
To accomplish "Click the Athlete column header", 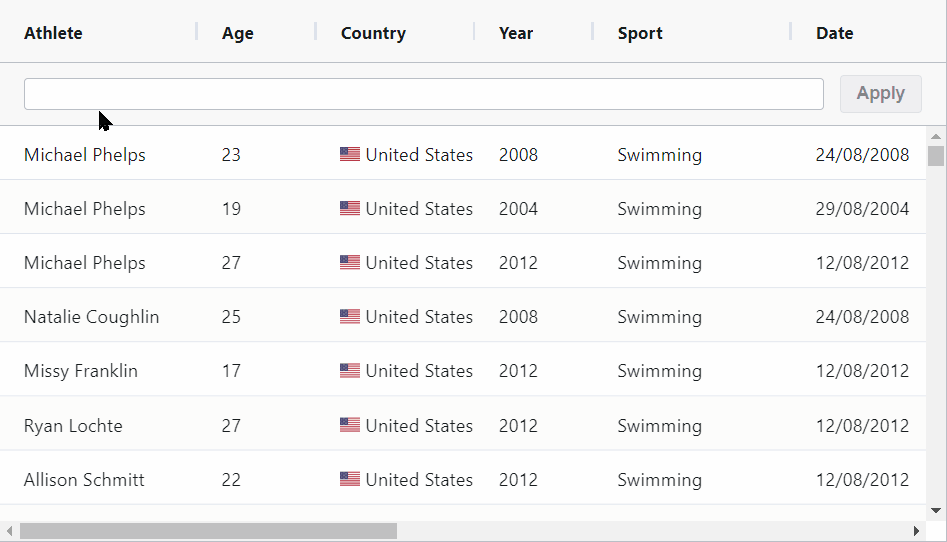I will click(x=54, y=33).
